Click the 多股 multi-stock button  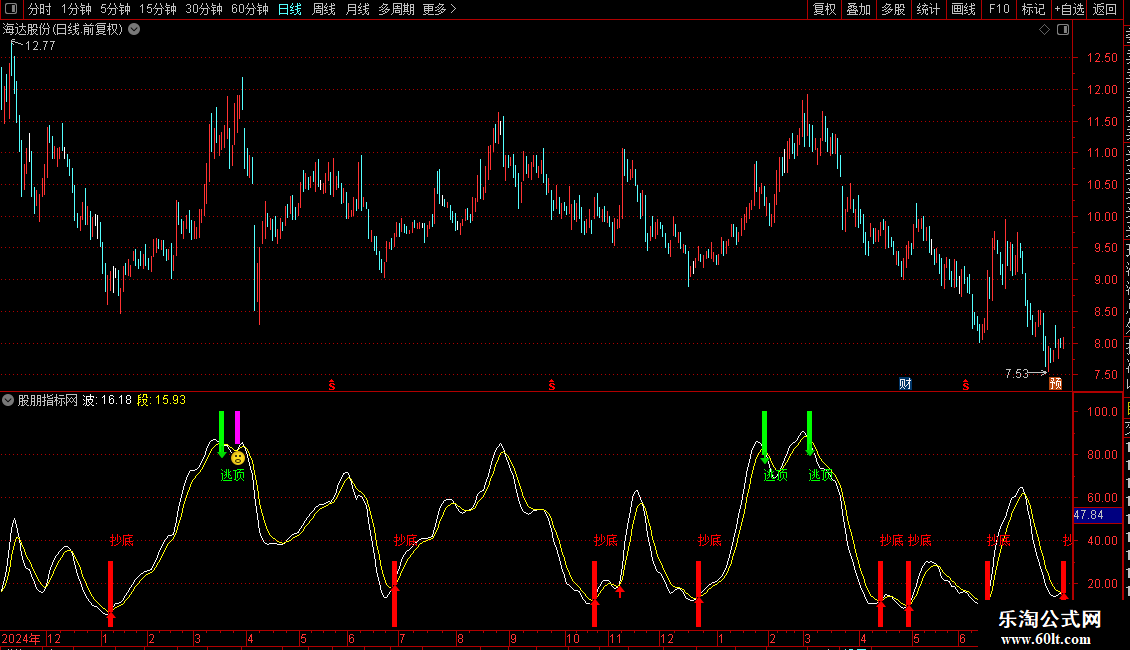coord(893,9)
